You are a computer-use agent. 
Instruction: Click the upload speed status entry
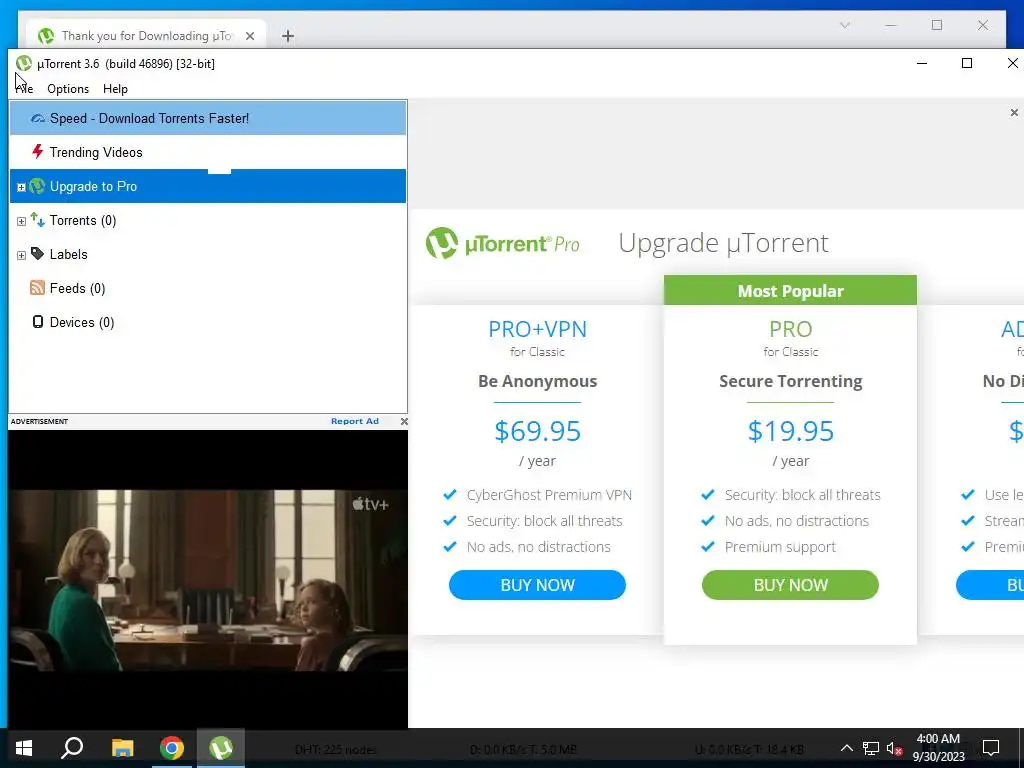click(749, 750)
